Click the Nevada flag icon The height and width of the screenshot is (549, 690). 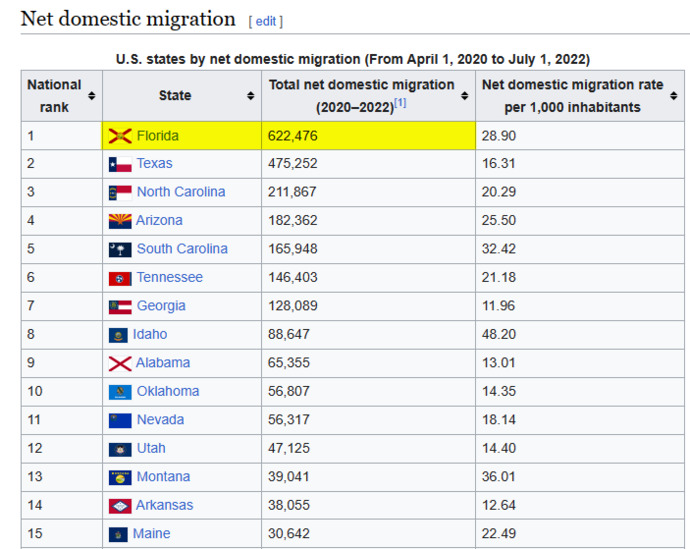120,421
